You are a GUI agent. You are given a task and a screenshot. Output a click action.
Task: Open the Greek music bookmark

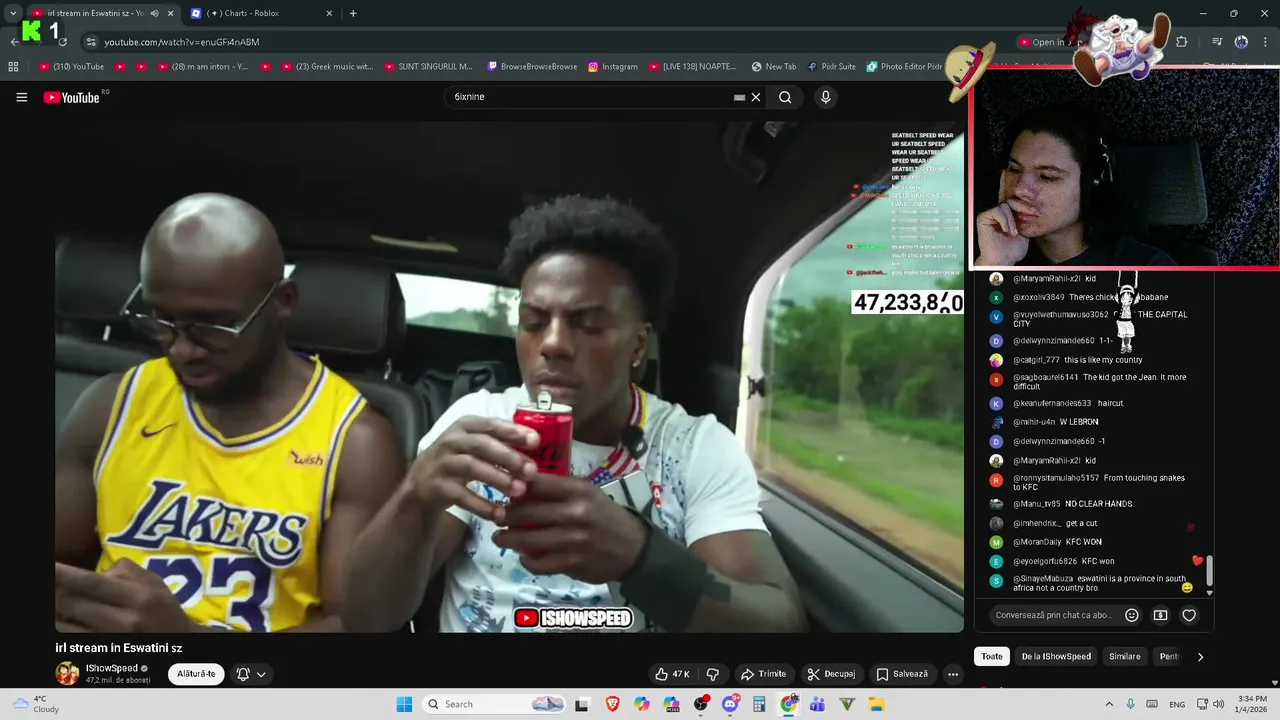(x=326, y=67)
